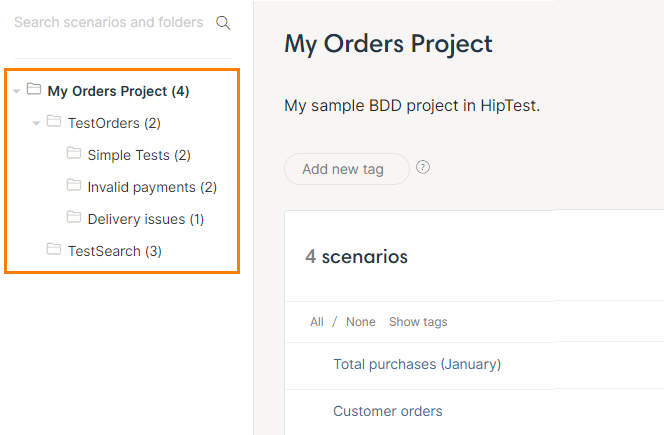Click the TestOrders folder icon

click(54, 122)
